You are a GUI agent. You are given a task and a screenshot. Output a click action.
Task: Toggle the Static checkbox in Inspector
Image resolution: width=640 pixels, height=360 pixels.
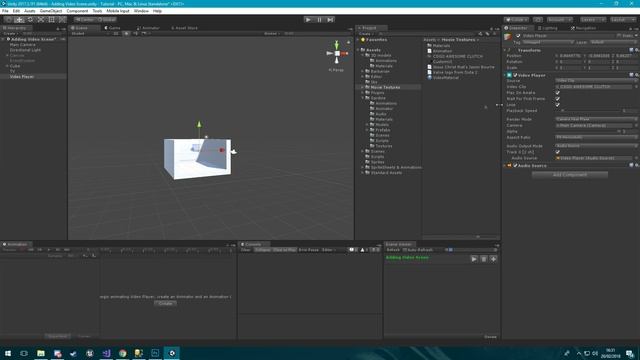(x=619, y=36)
